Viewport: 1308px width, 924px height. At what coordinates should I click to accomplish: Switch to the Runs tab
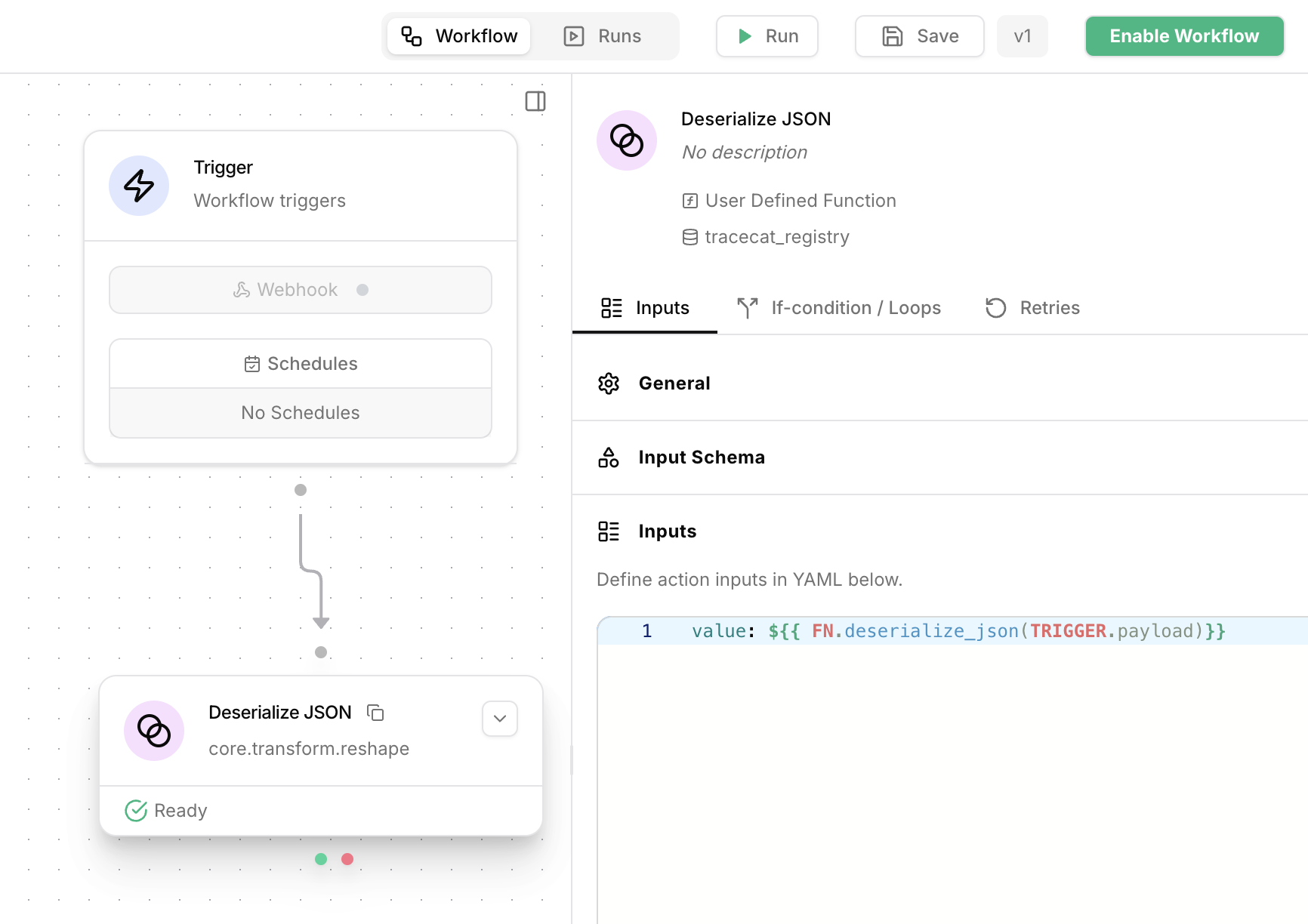tap(603, 35)
